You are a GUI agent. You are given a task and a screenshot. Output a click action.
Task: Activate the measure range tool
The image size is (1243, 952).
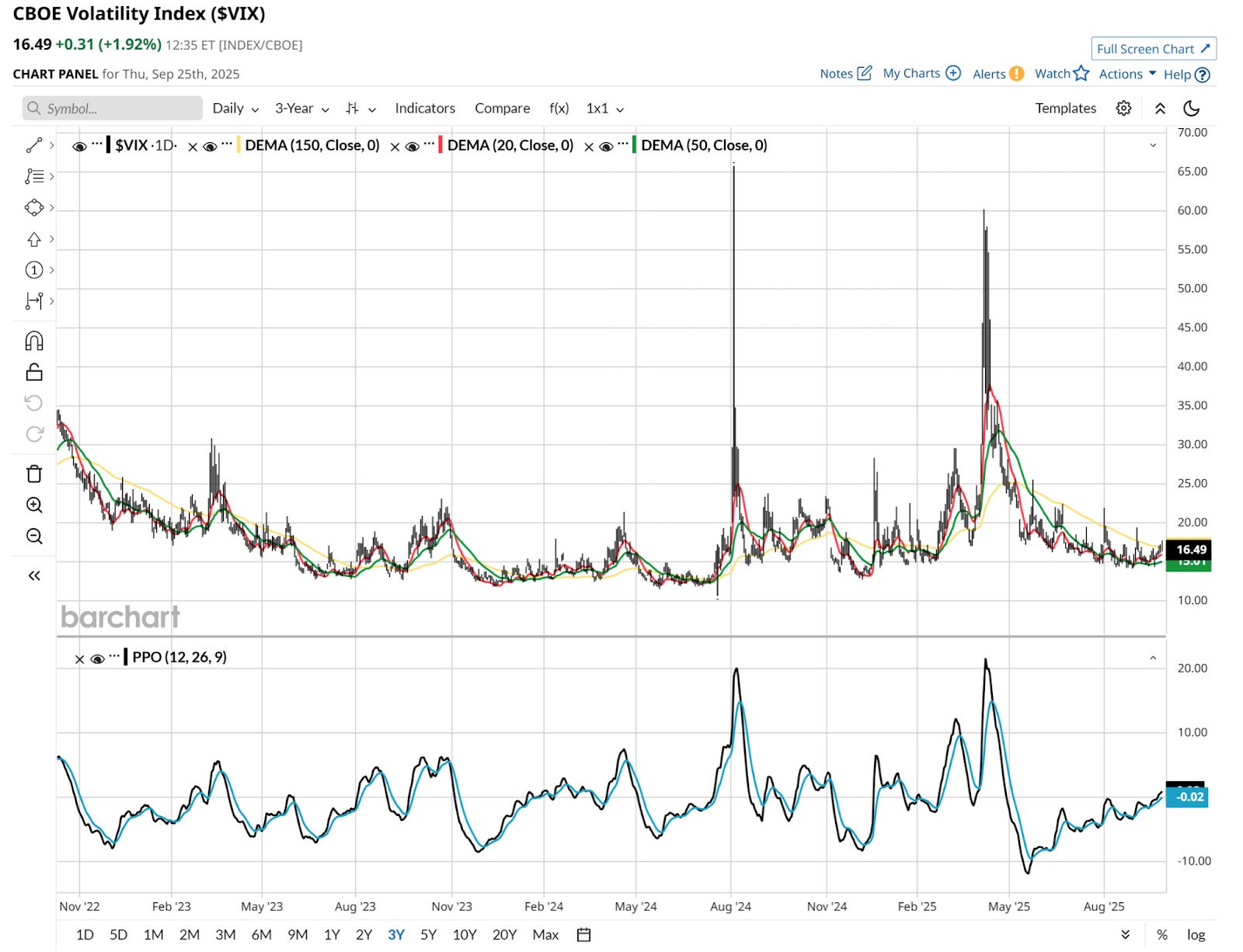tap(34, 301)
